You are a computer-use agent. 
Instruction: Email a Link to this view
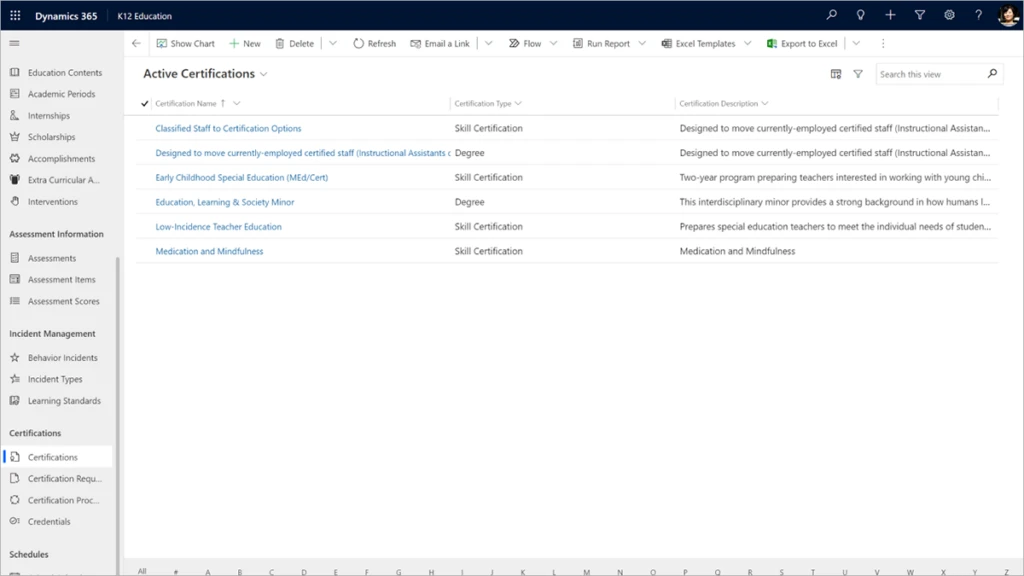(441, 43)
